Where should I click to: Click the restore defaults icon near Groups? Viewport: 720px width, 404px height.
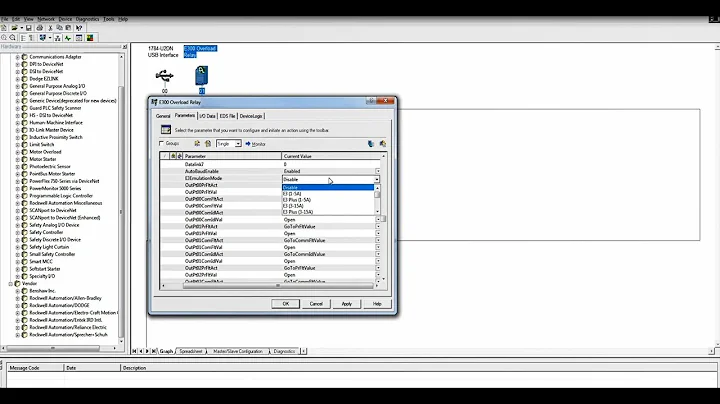[197, 144]
